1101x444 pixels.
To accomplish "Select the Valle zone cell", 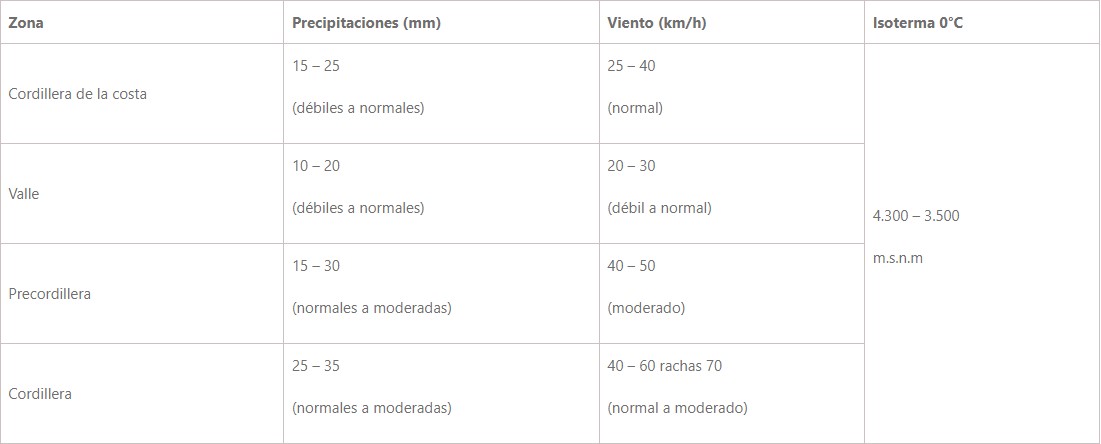I will pyautogui.click(x=24, y=194).
